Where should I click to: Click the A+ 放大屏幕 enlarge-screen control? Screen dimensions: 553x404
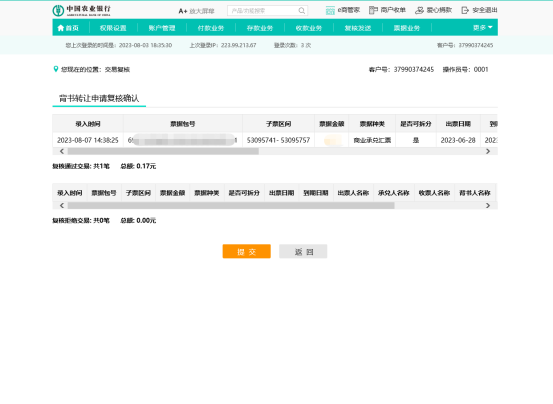196,11
